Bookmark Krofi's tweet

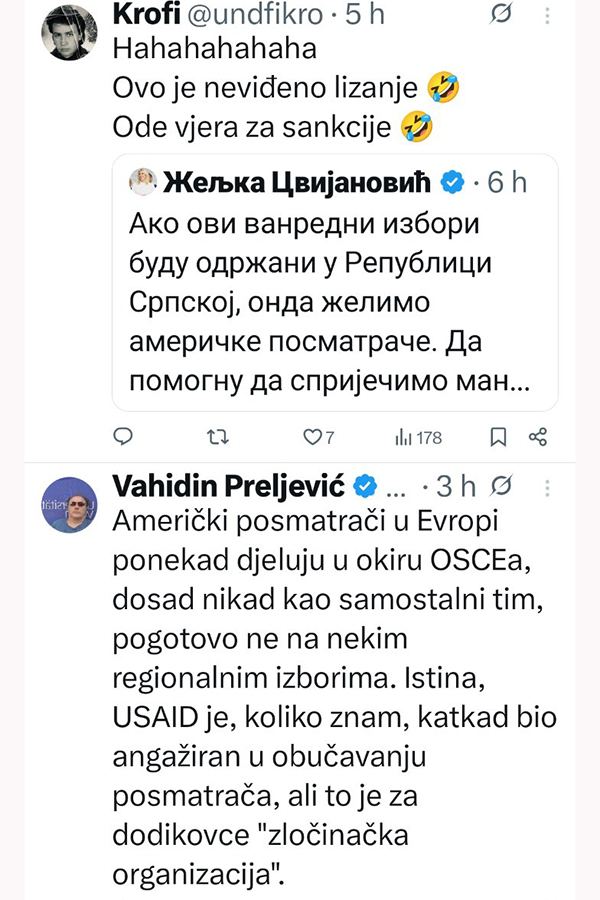tap(498, 436)
